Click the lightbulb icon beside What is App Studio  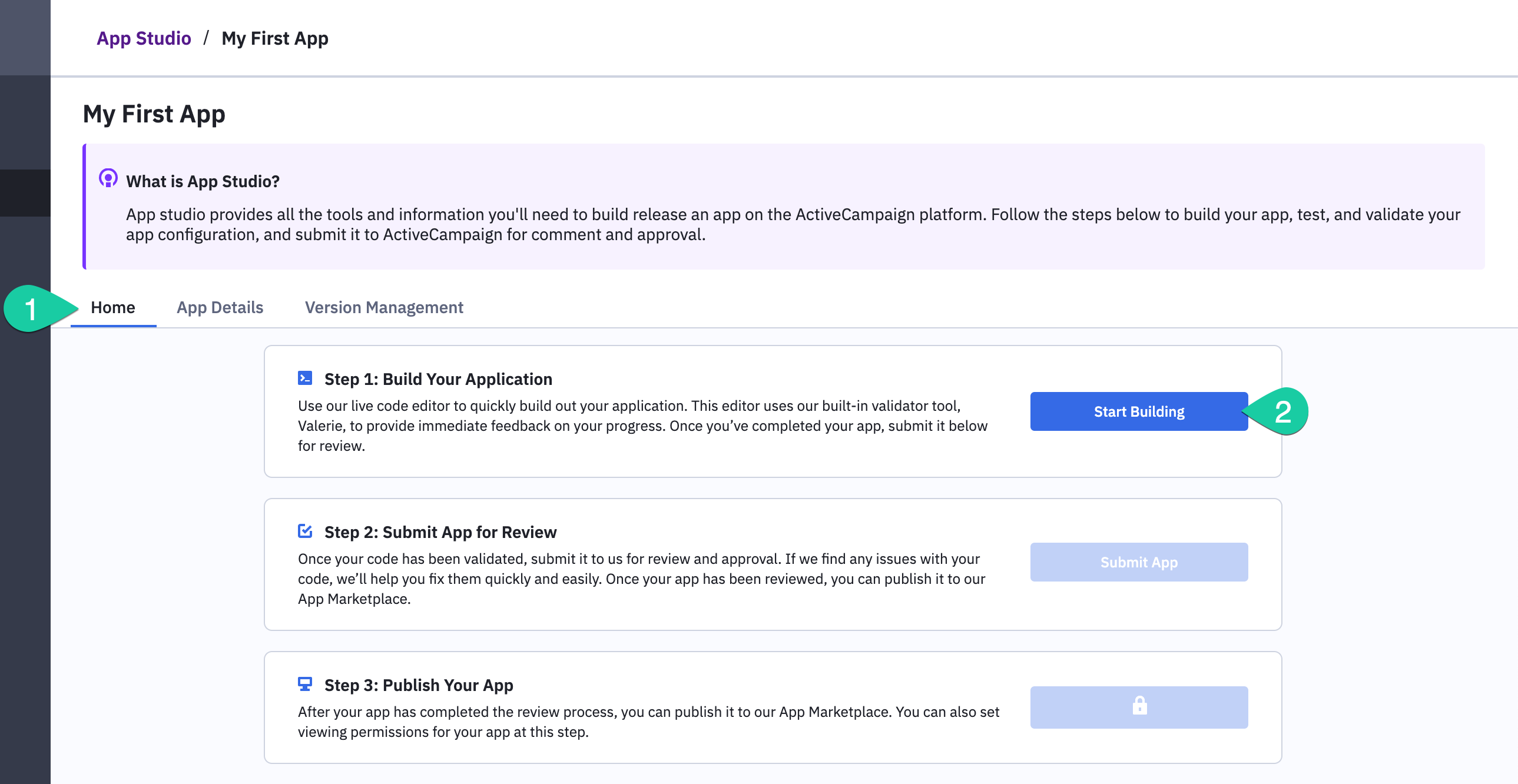[x=108, y=178]
